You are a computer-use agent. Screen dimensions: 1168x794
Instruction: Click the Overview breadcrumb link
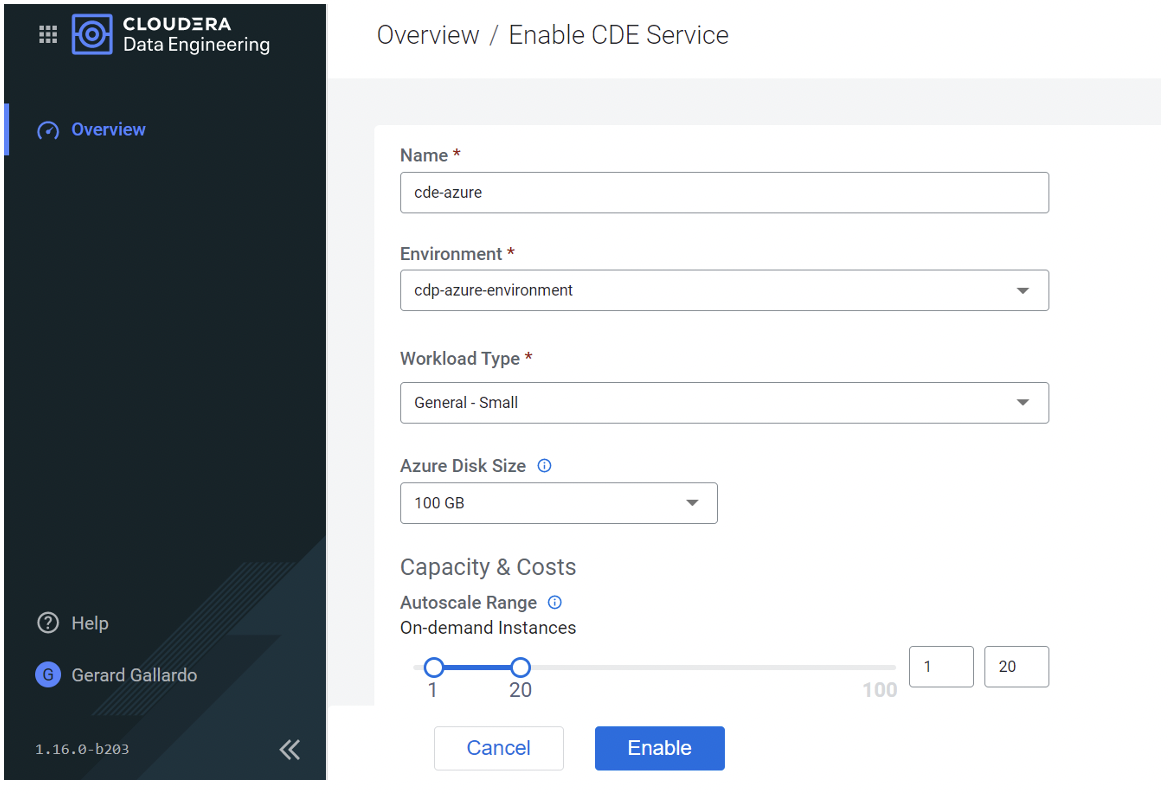point(428,35)
